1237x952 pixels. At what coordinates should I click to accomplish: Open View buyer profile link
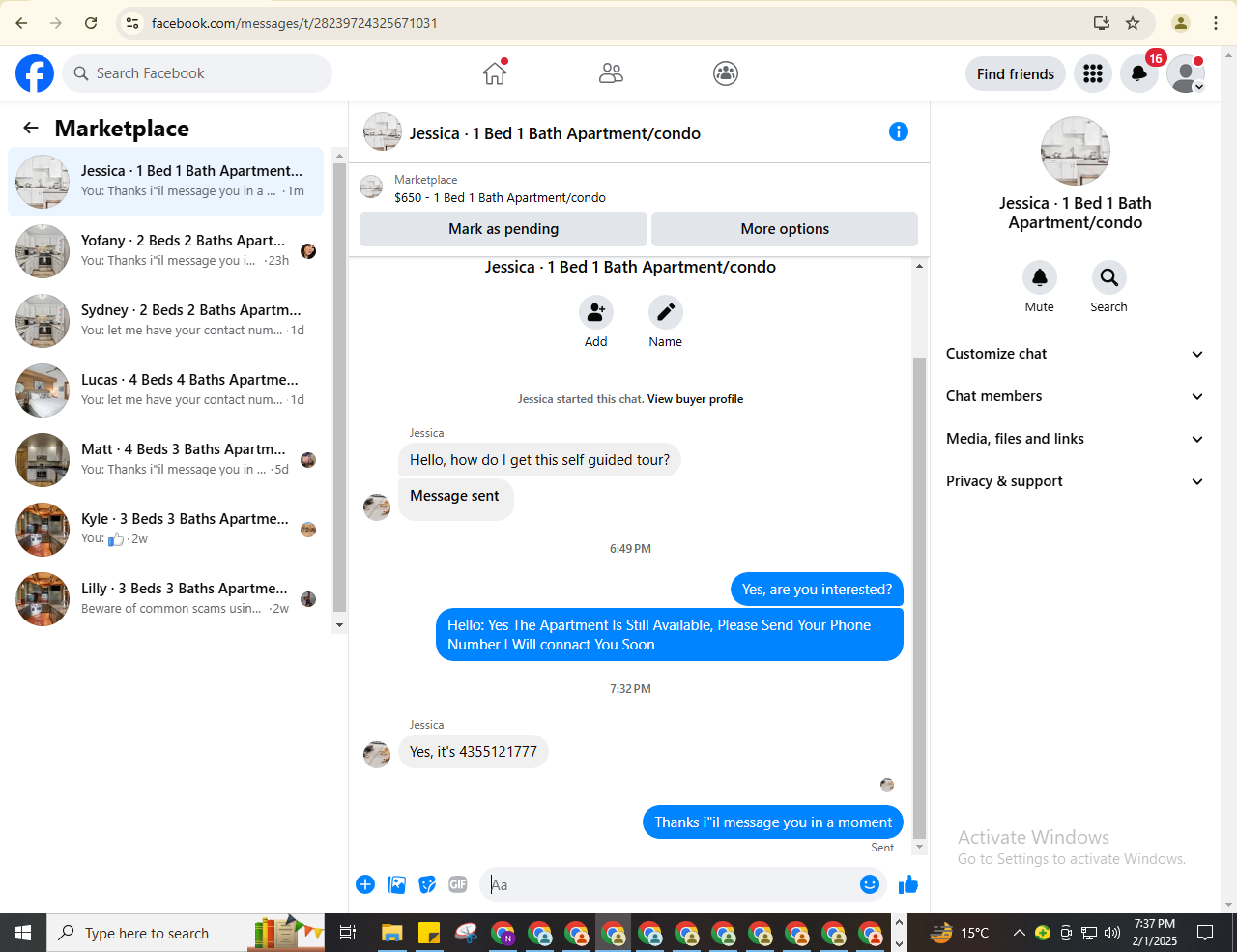tap(695, 399)
